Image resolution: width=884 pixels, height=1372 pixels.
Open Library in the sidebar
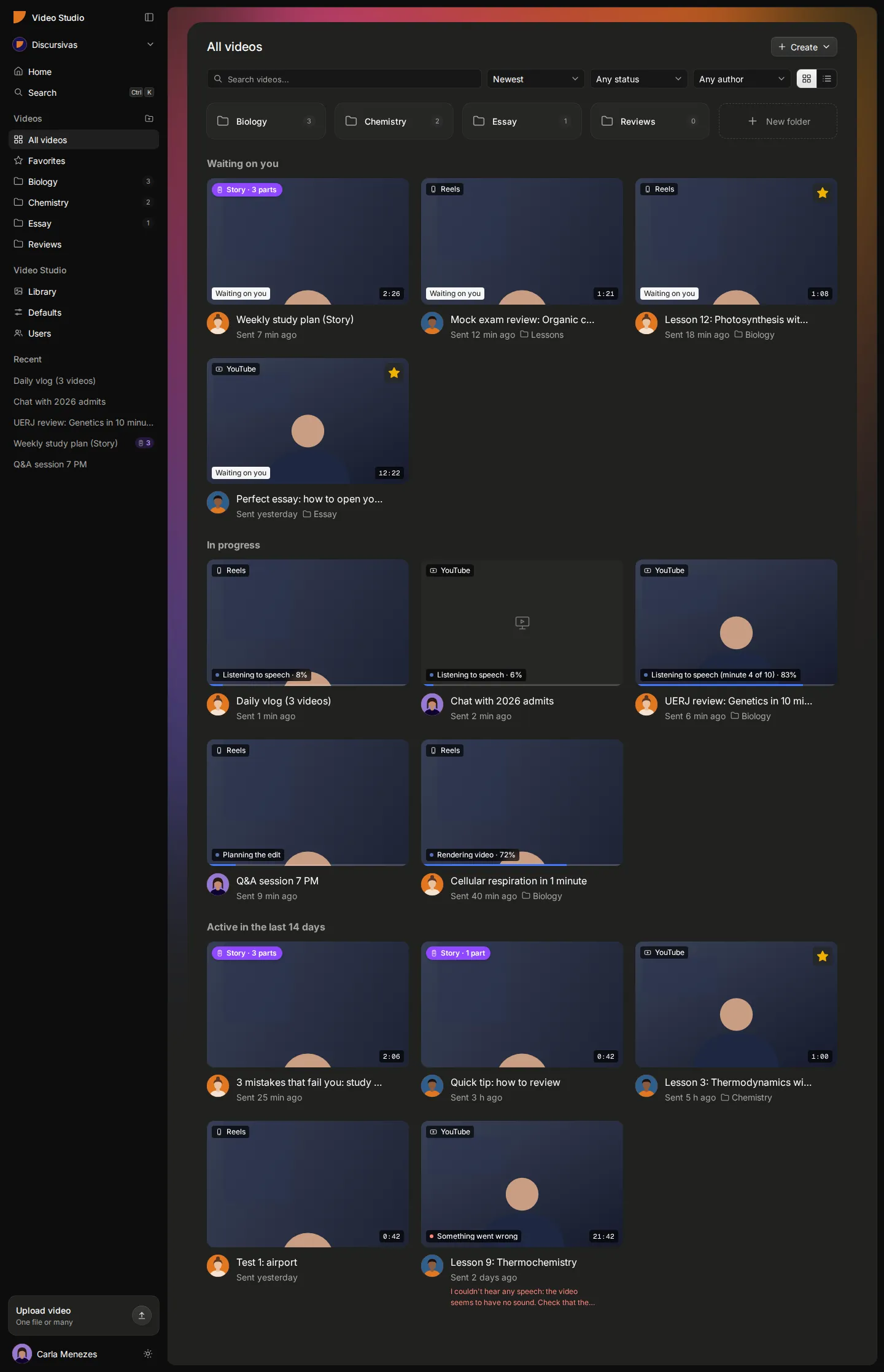(x=83, y=291)
